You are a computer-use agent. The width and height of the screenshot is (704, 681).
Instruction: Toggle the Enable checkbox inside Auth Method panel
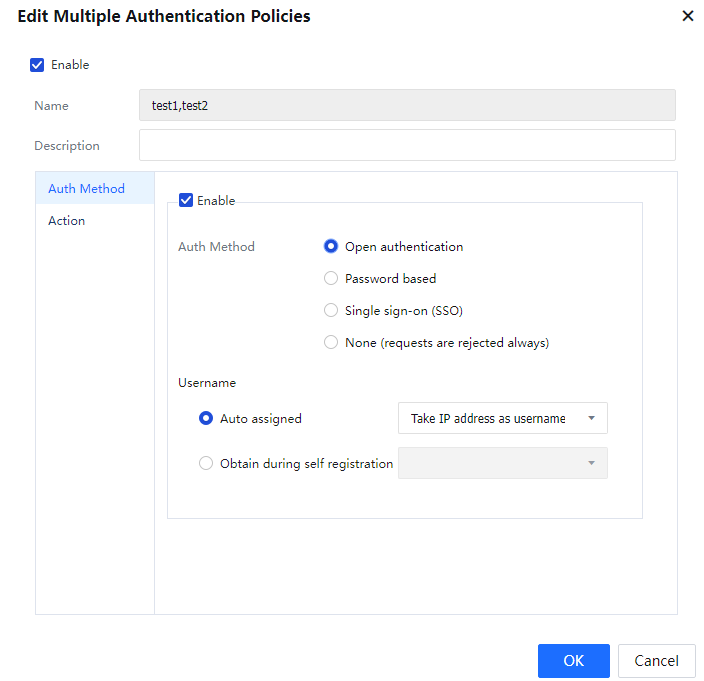pos(186,200)
